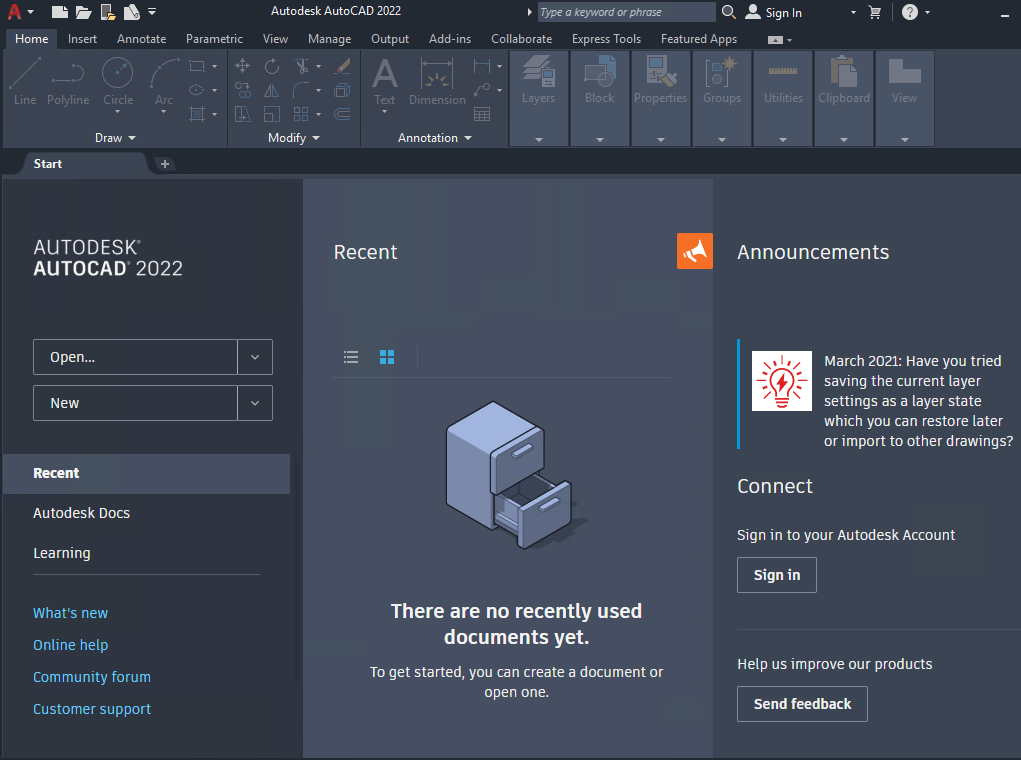Expand the Layers panel dropdown
Screen dimensions: 1021x760
(x=538, y=139)
